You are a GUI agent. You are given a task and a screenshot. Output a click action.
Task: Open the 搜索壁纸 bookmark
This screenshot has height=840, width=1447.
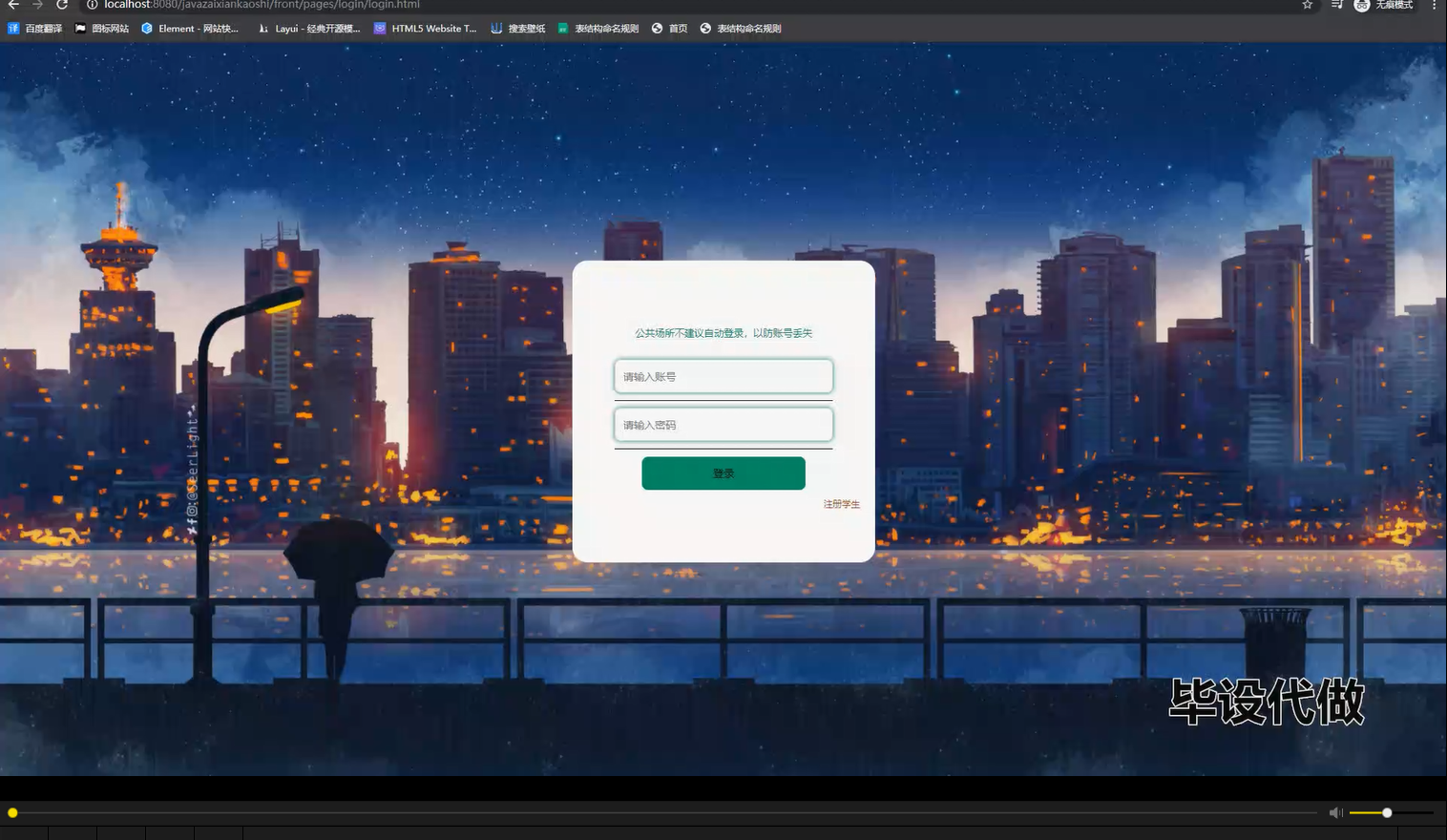click(518, 28)
